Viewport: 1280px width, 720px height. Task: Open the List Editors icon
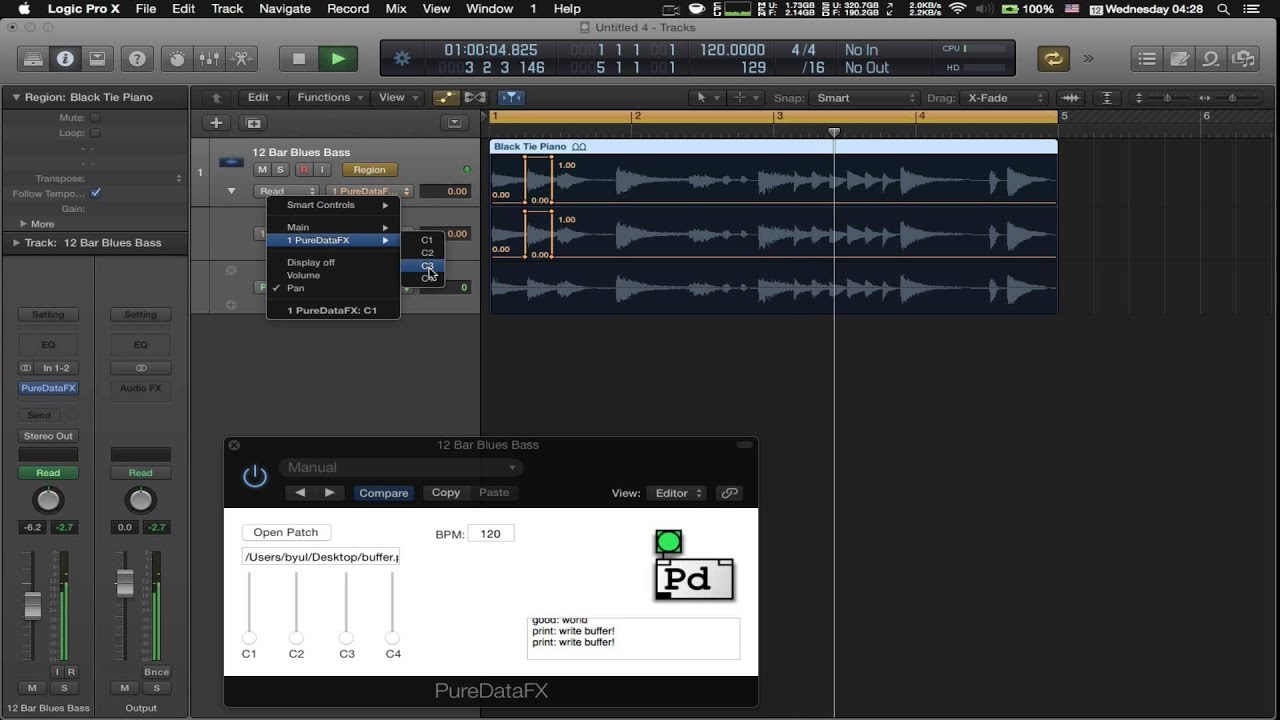coord(1147,58)
